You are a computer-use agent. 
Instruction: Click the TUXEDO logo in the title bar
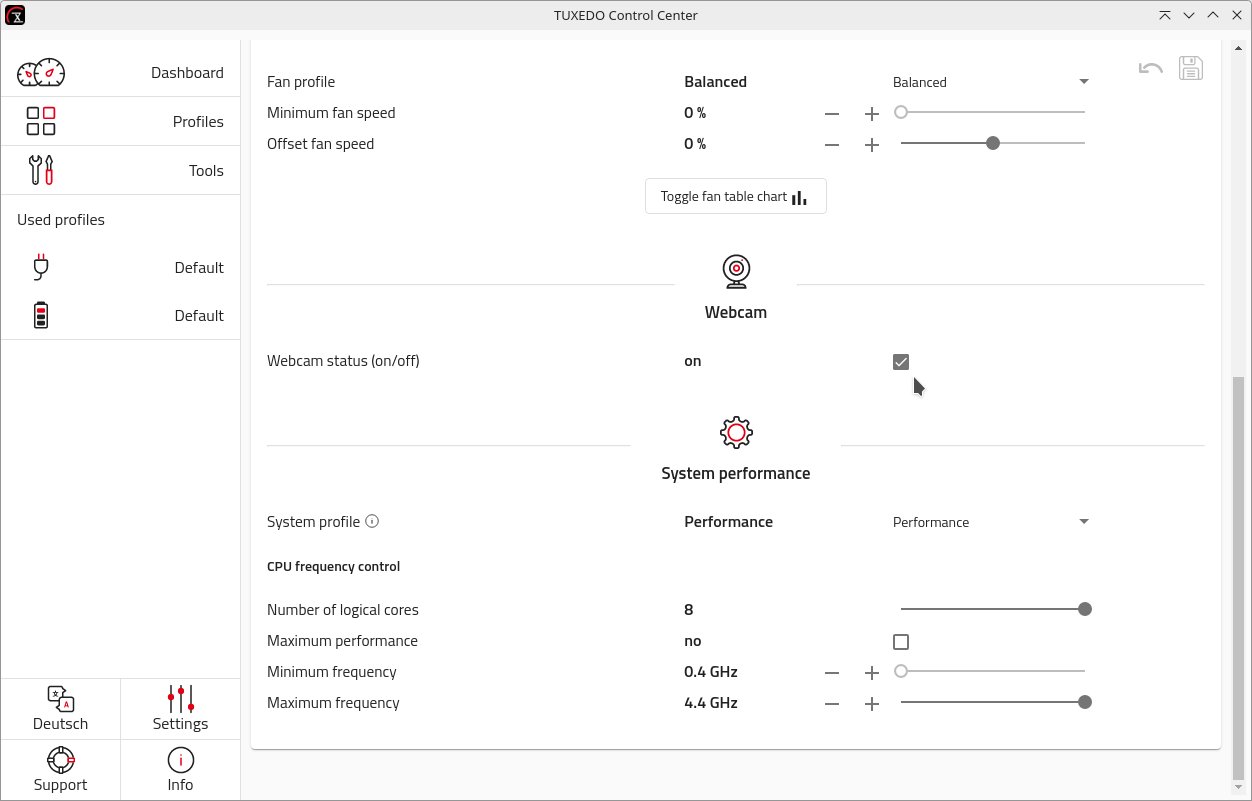pos(15,15)
